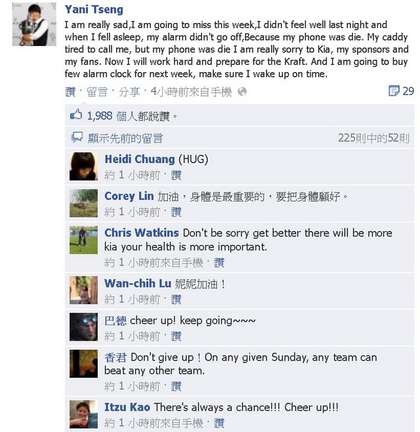Open Chris Watkins' avatar thumbnail

tap(84, 240)
